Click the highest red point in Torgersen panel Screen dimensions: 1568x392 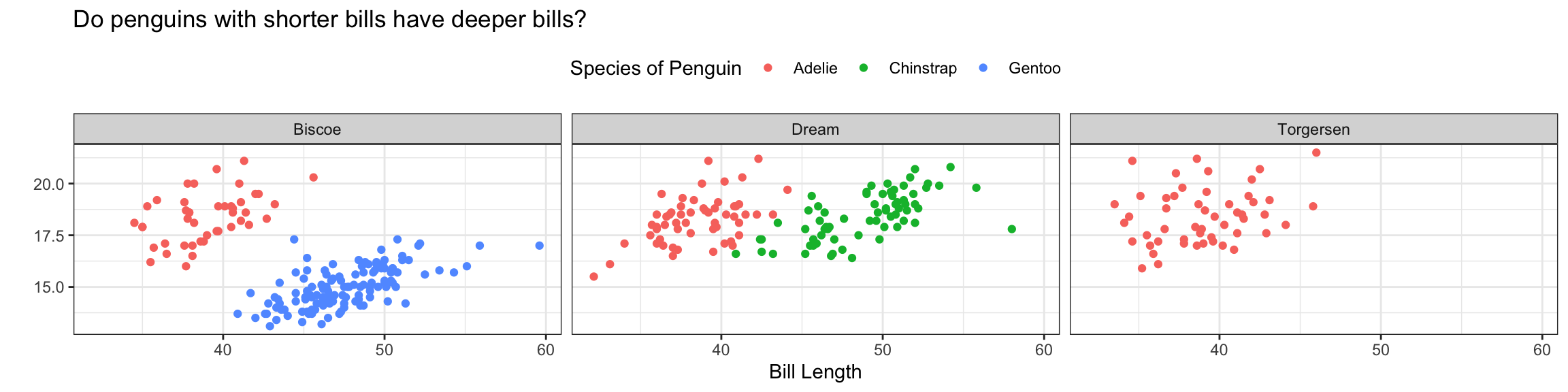click(x=1316, y=152)
